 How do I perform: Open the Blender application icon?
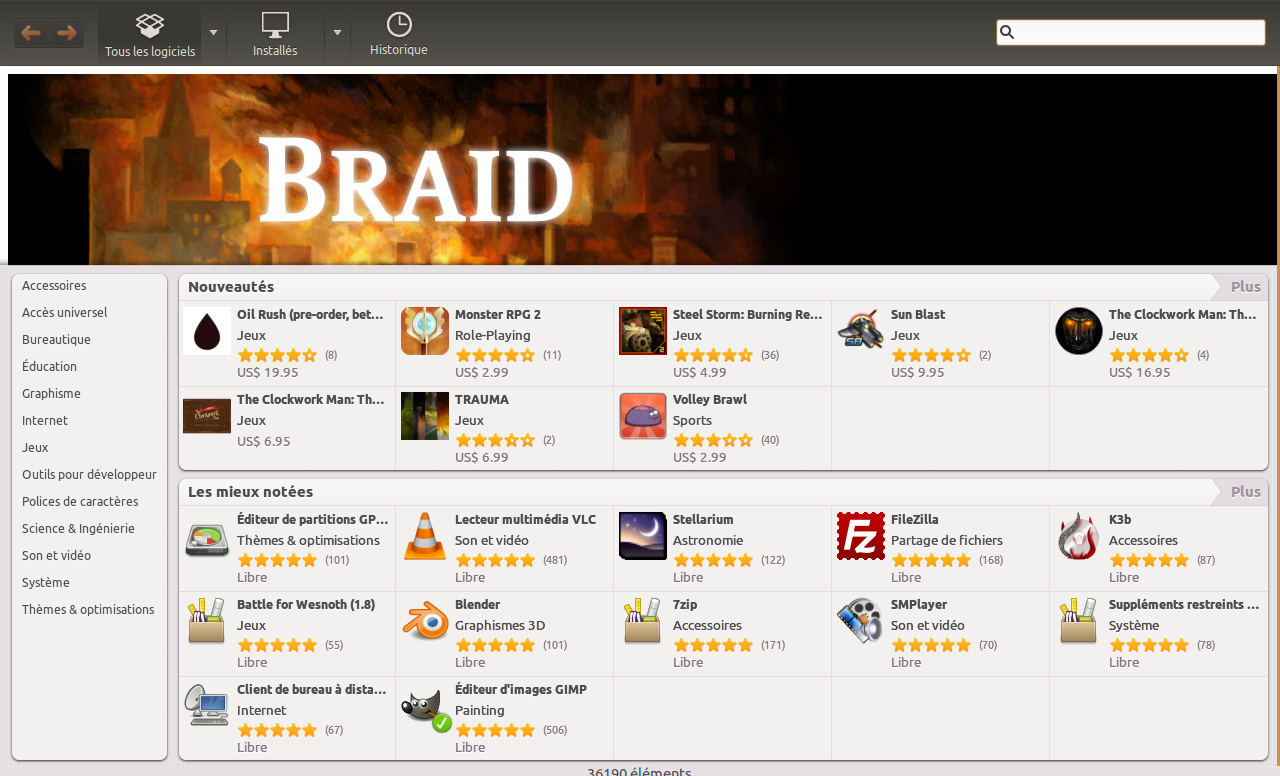click(425, 621)
